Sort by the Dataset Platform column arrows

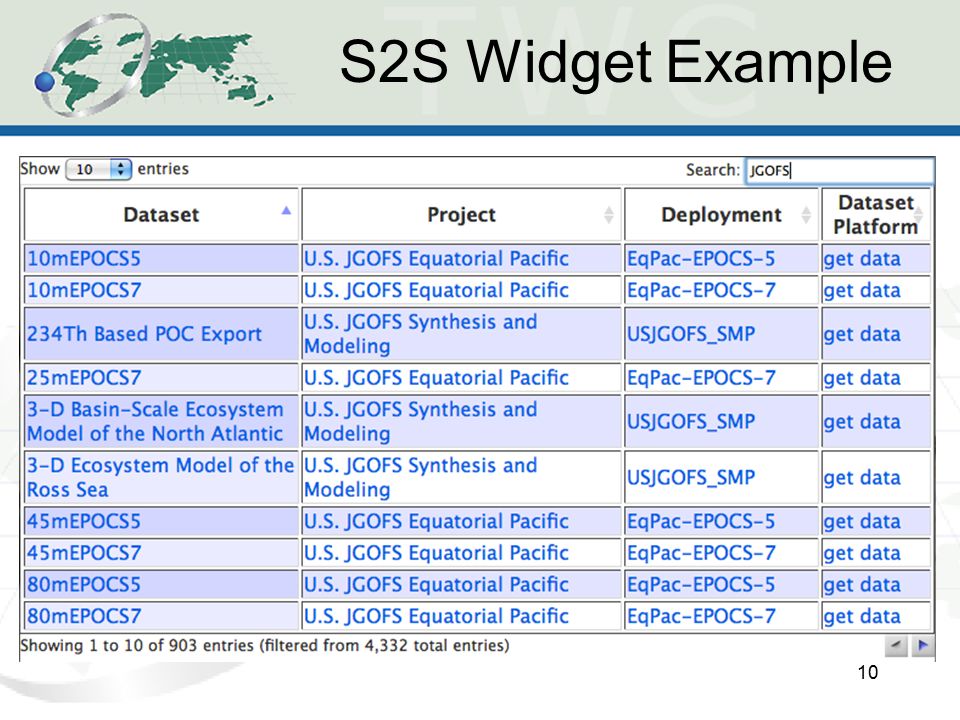(x=918, y=214)
